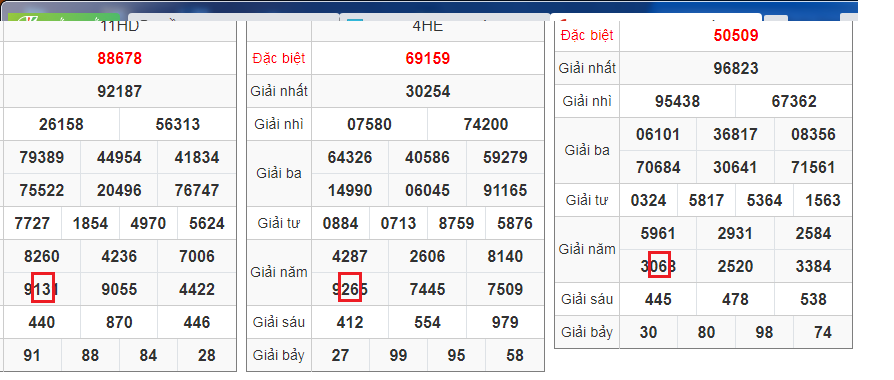Click the 8759 result
This screenshot has width=894, height=380.
(456, 224)
